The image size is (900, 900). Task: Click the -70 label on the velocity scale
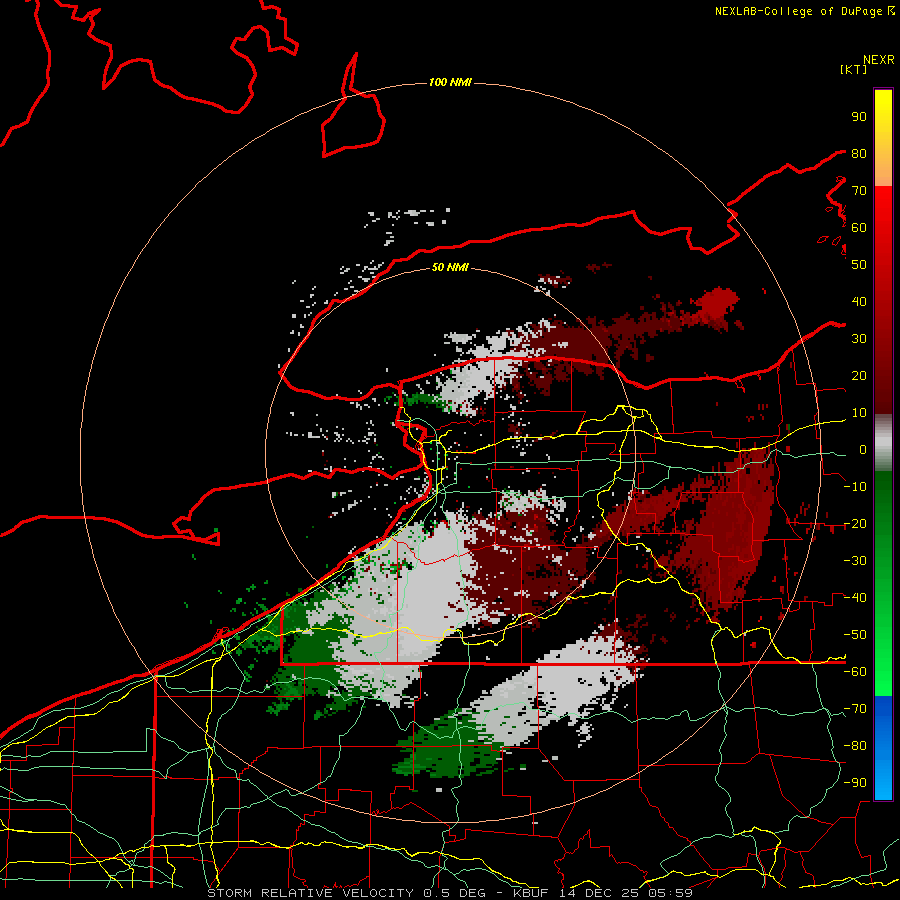tap(855, 709)
